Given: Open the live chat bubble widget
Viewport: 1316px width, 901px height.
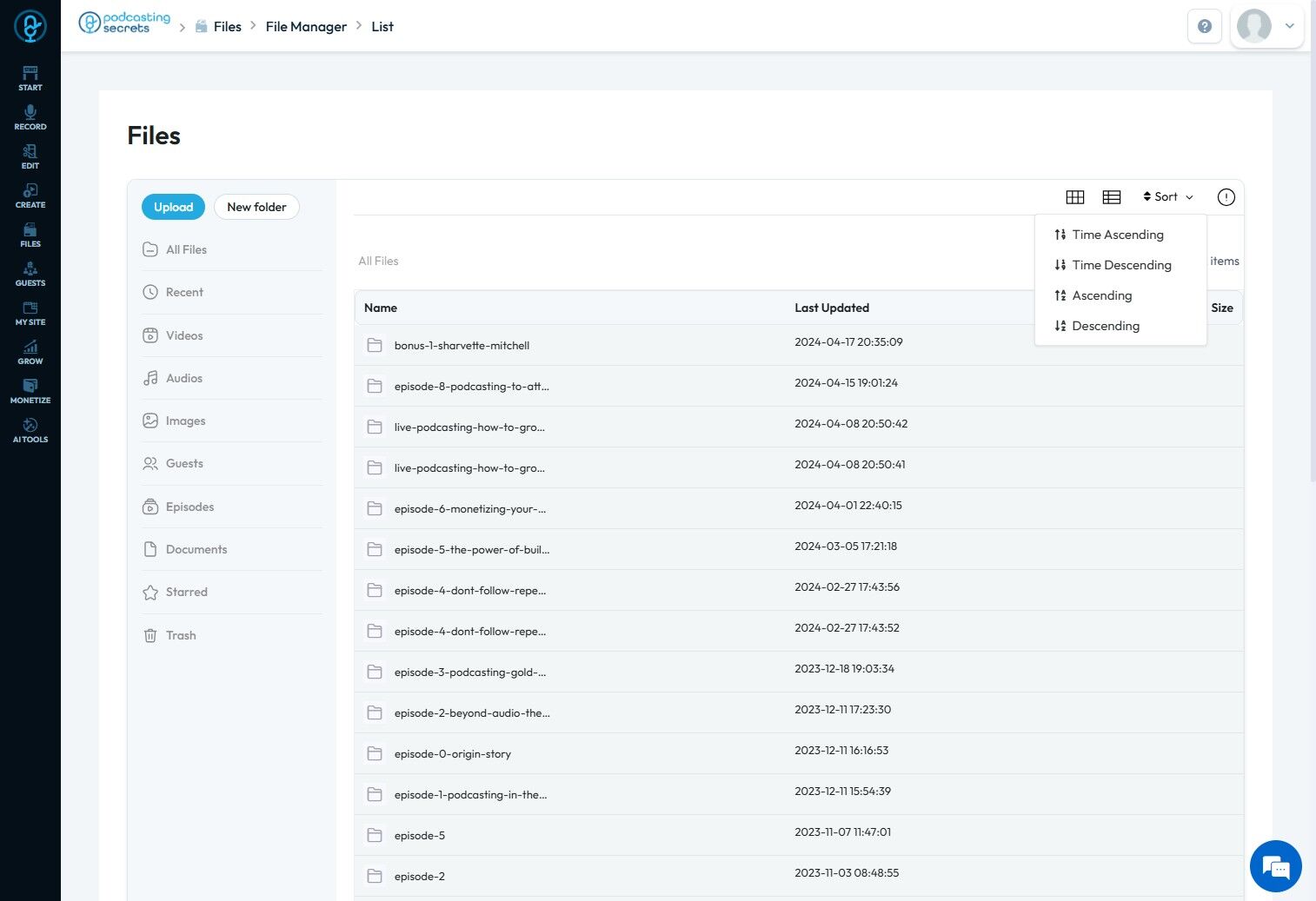Looking at the screenshot, I should pyautogui.click(x=1276, y=866).
